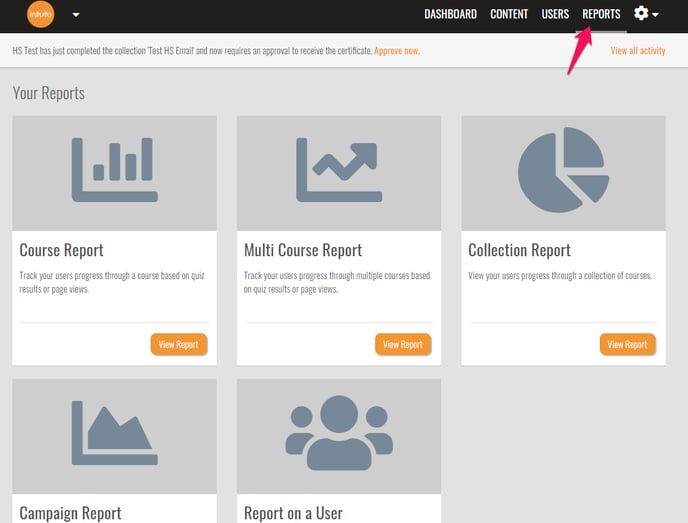Go to the Users menu item
Viewport: 688px width, 523px height.
coord(555,14)
